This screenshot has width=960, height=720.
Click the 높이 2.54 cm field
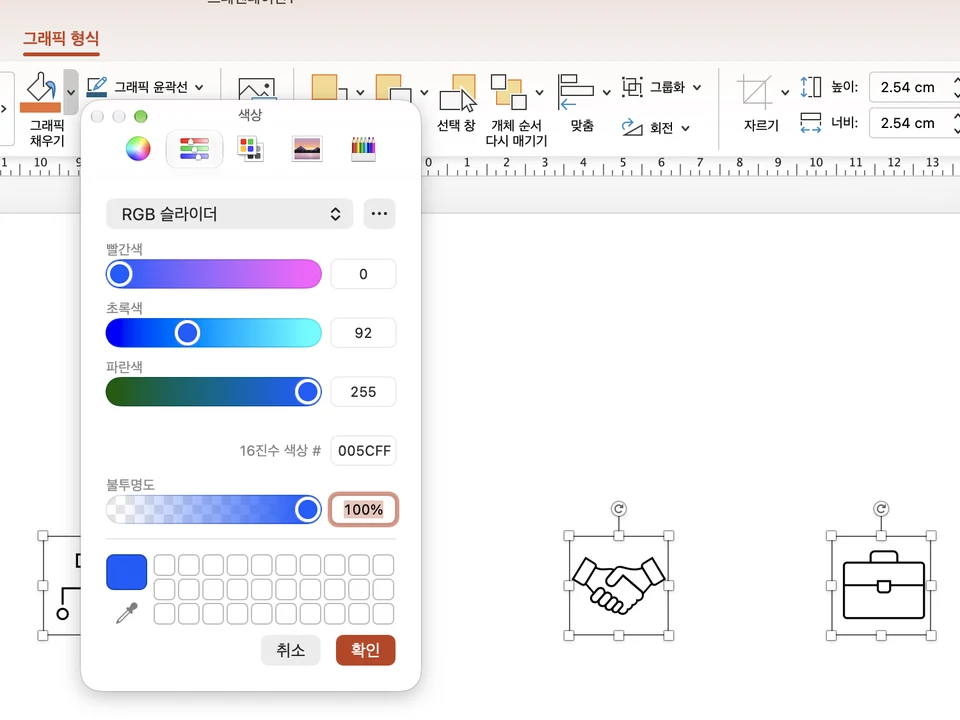click(x=910, y=87)
